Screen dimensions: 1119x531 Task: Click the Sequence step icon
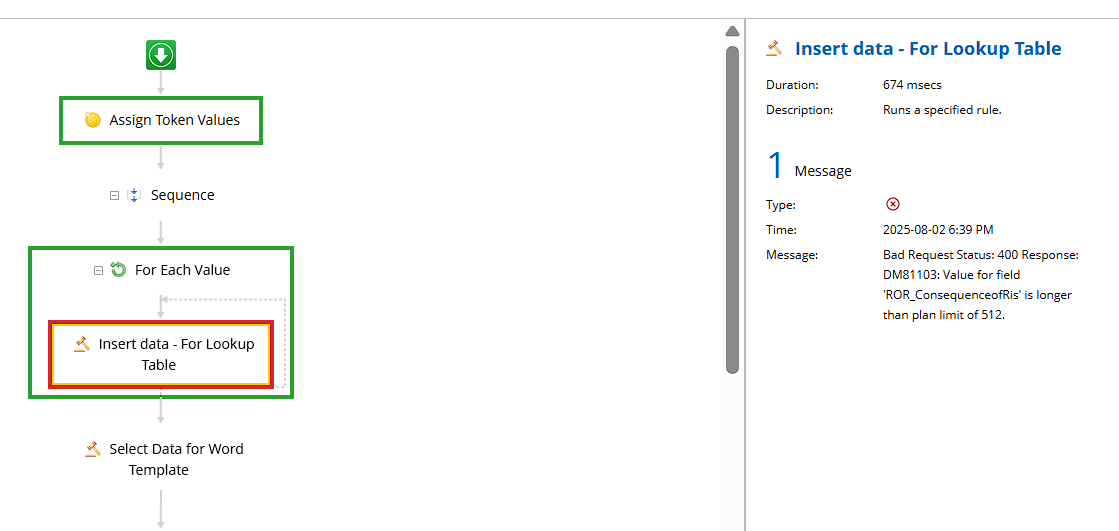point(133,195)
